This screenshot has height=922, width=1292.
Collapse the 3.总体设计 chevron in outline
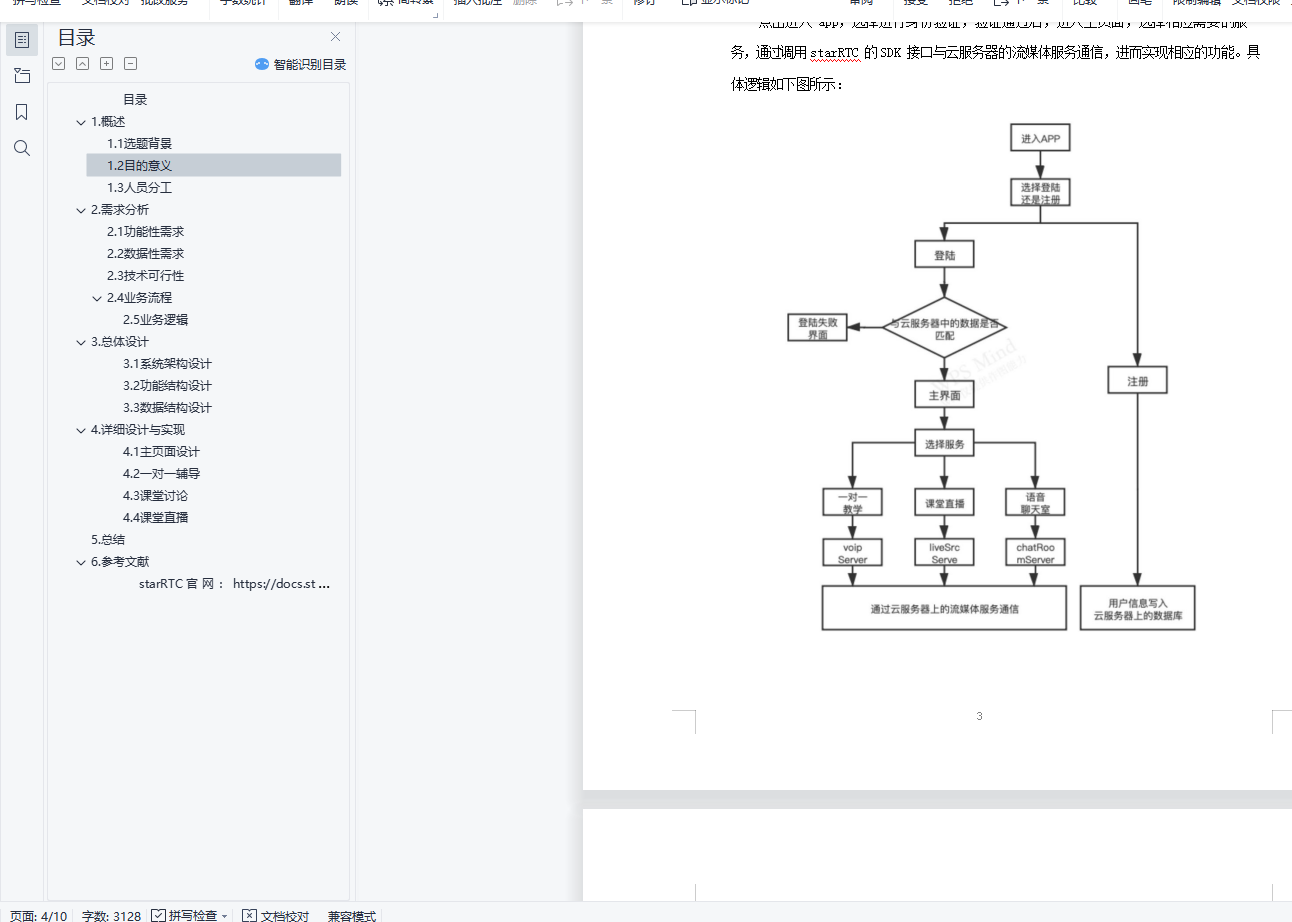pos(81,342)
